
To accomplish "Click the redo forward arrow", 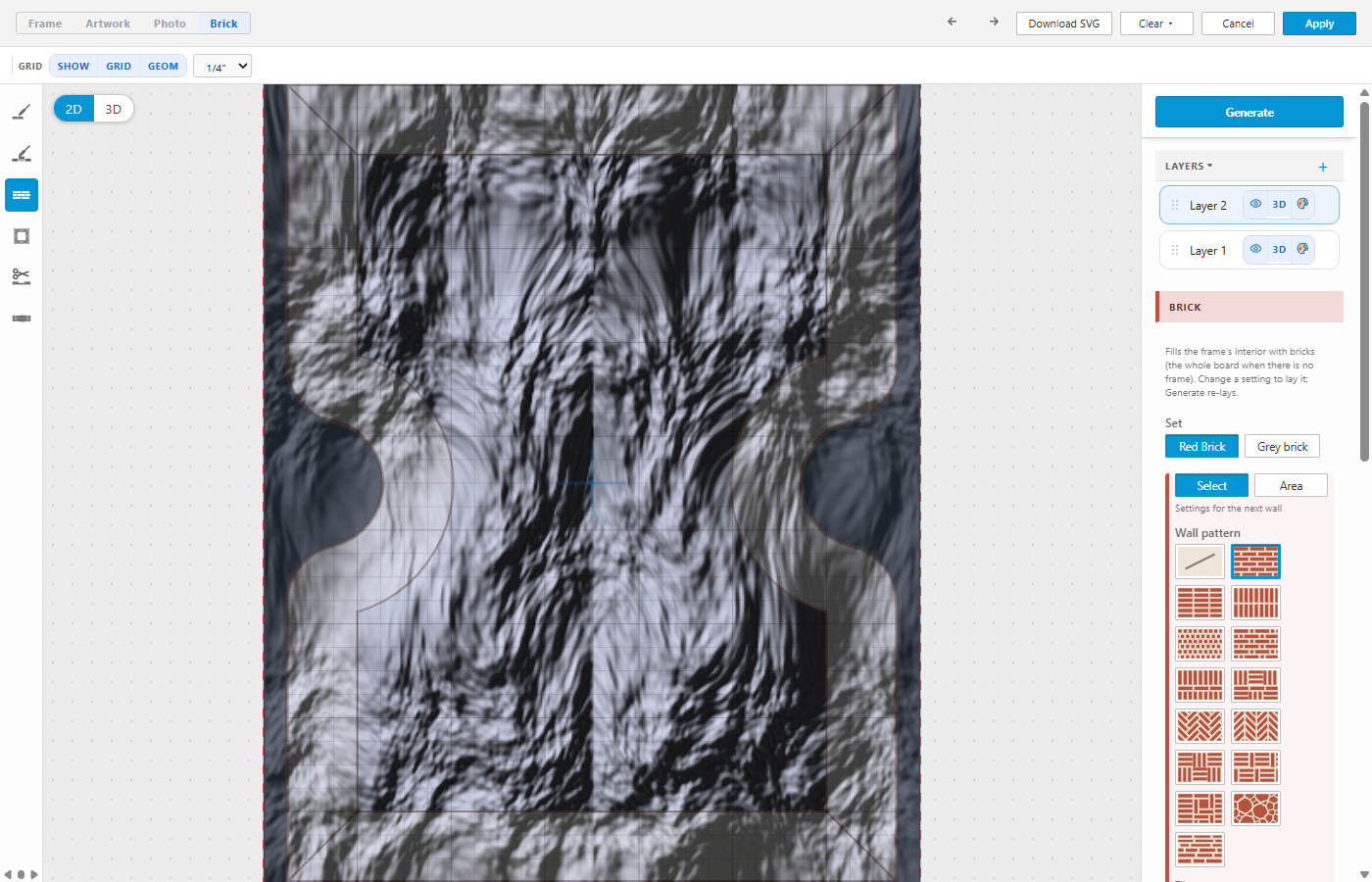I will point(994,22).
